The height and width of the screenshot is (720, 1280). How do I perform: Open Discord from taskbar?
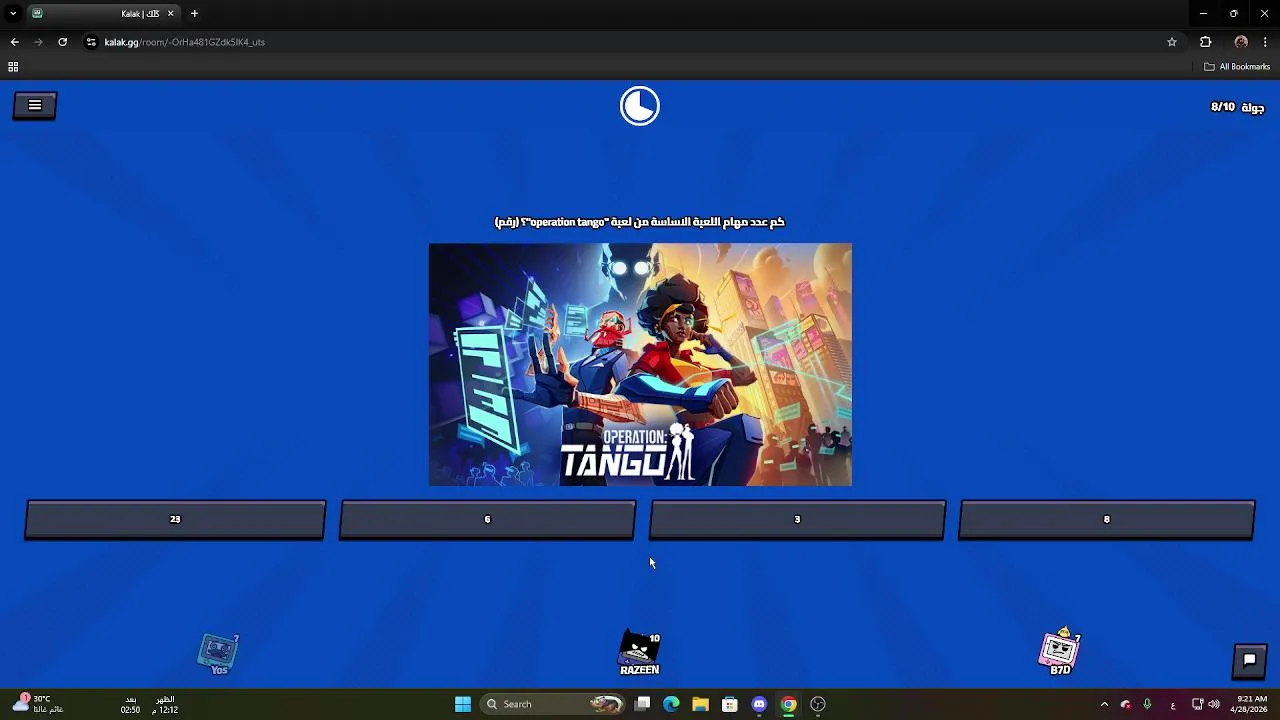point(759,704)
